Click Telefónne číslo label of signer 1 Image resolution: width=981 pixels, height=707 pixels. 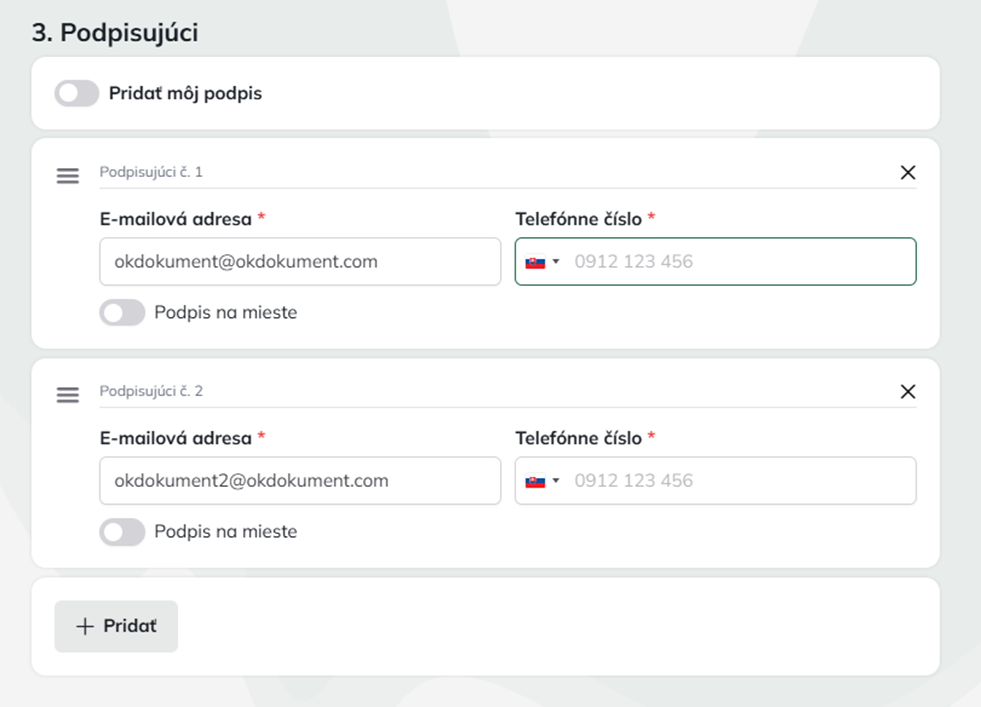coord(579,219)
